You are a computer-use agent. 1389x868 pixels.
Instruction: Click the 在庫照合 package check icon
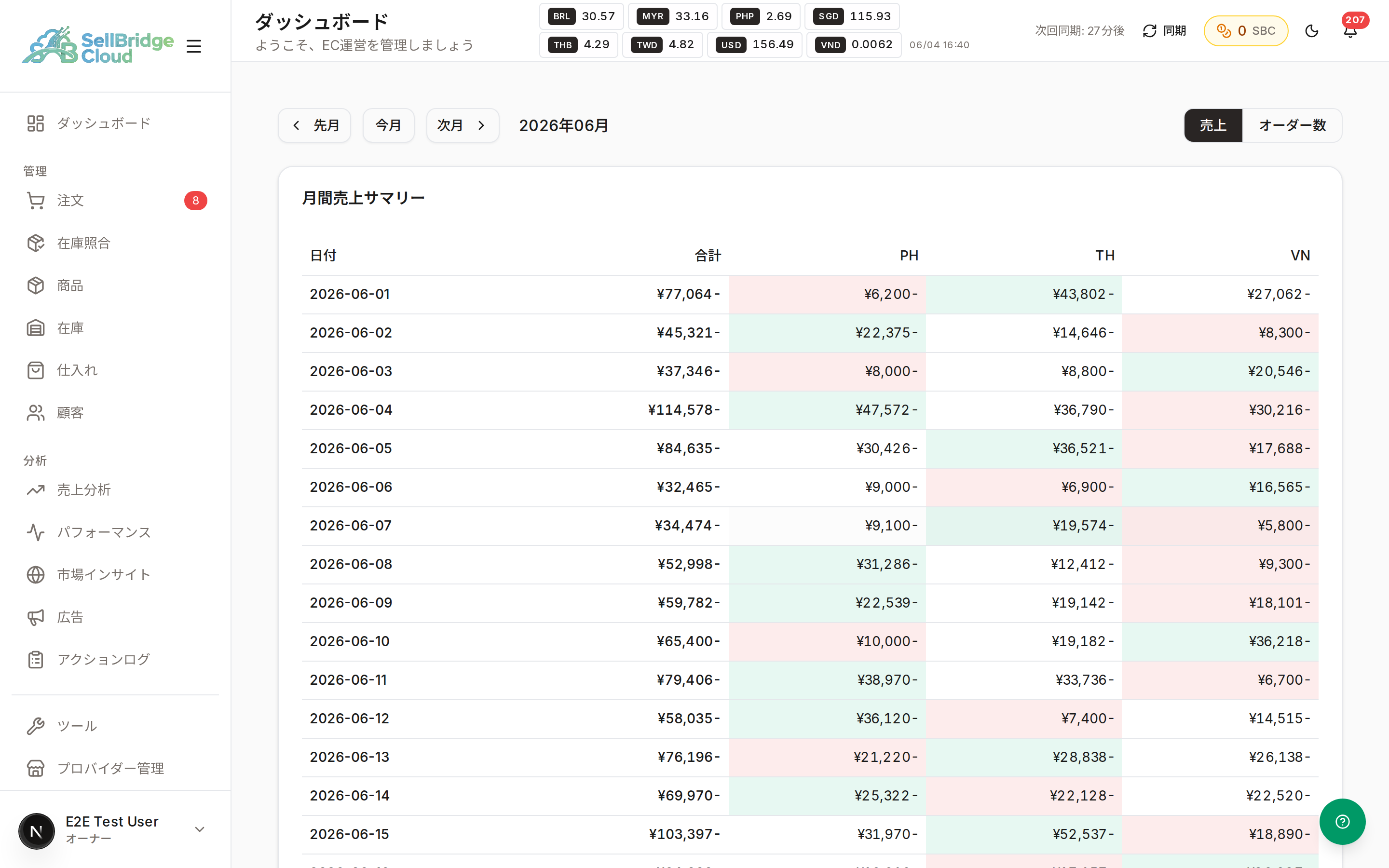(36, 243)
